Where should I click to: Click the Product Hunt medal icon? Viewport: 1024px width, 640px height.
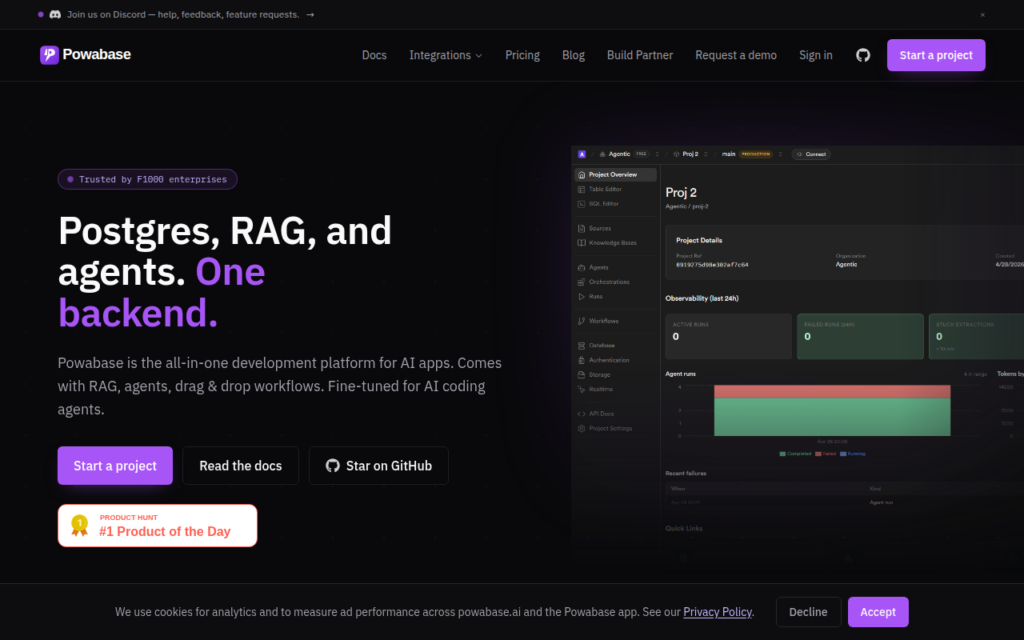coord(80,525)
